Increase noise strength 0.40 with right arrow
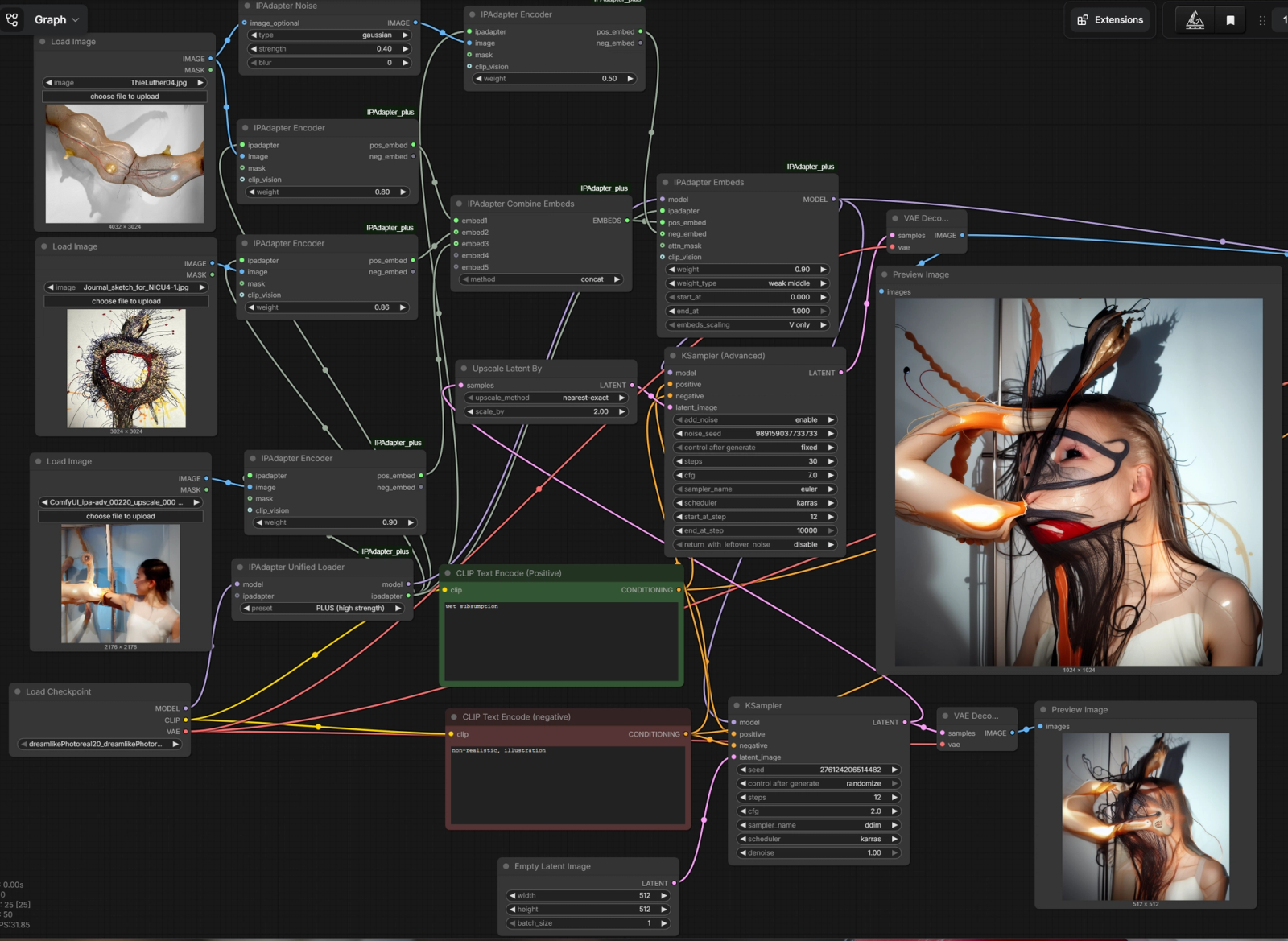Screen dimensions: 1288x941 pyautogui.click(x=405, y=49)
